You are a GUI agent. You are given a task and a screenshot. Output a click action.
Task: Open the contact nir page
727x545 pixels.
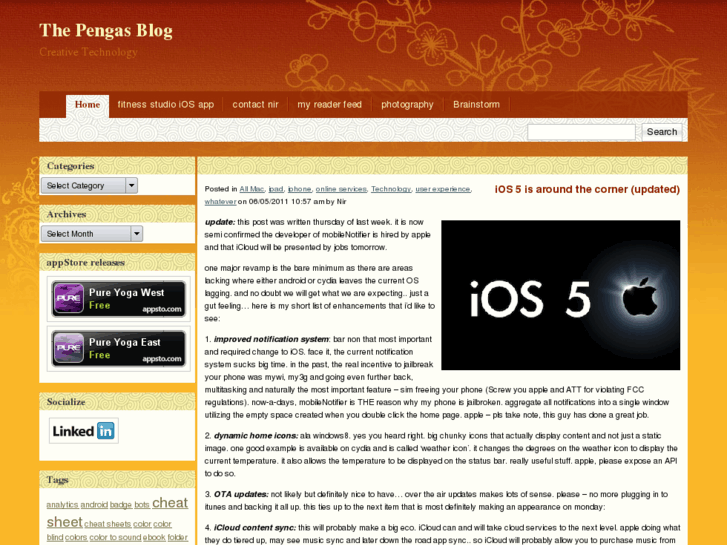(x=255, y=105)
